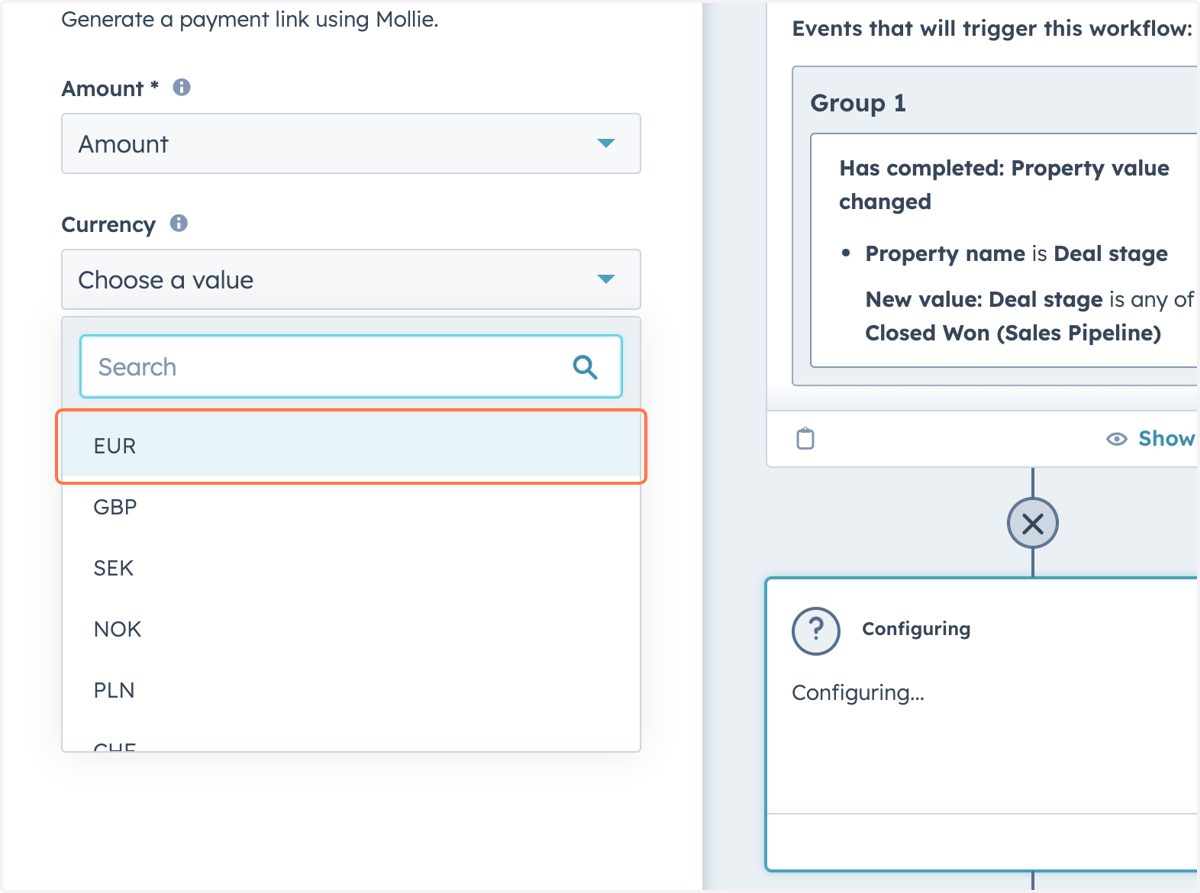The image size is (1200, 893).
Task: Click the X circle on workflow connector
Action: coord(1033,523)
